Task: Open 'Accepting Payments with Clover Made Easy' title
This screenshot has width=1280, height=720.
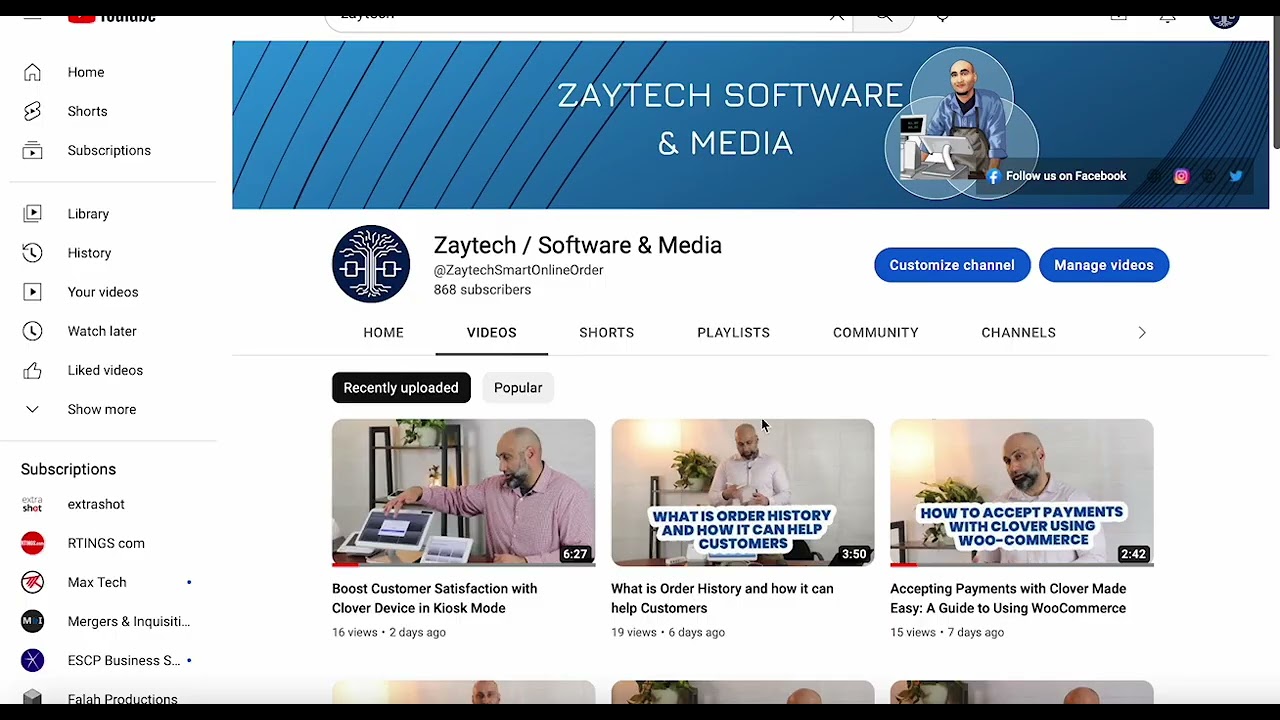Action: (1008, 598)
